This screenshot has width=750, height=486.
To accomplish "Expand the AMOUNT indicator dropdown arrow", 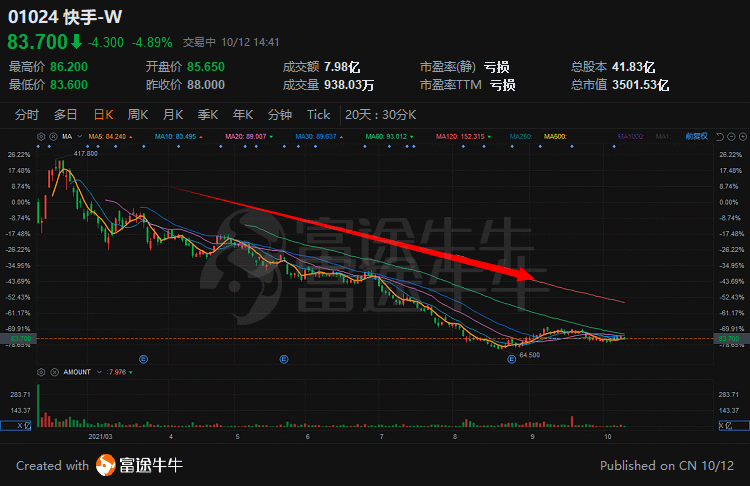I will pyautogui.click(x=99, y=372).
